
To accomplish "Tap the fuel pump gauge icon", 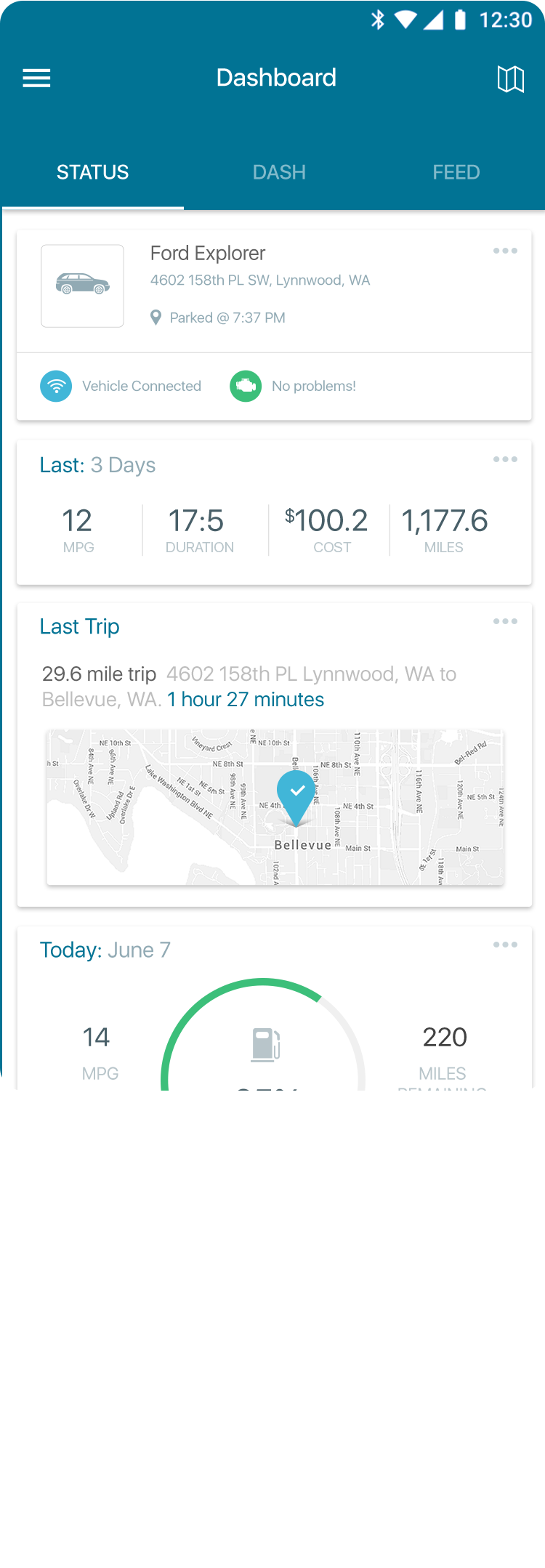I will 266,1045.
